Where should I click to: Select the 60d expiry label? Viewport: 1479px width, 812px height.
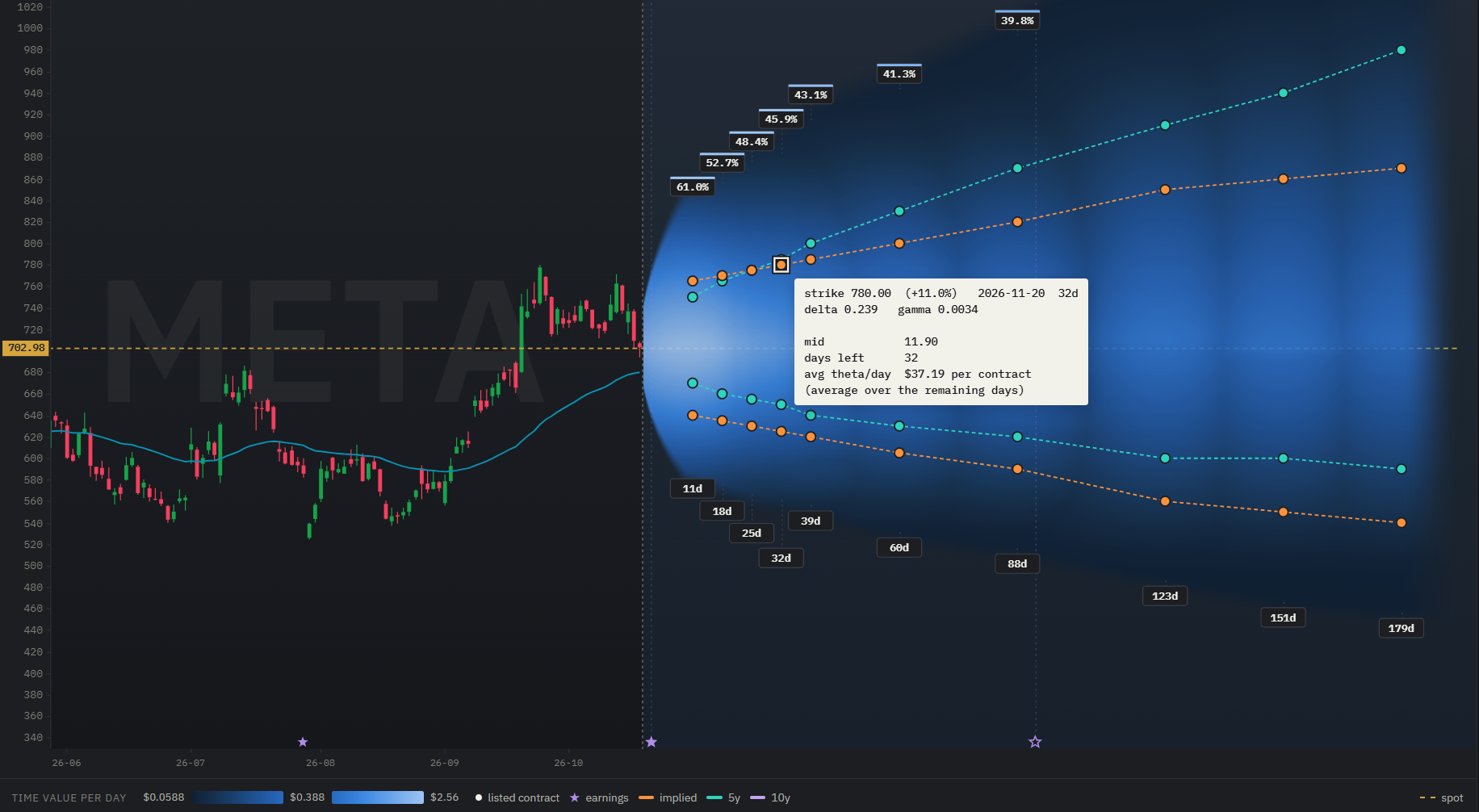[899, 547]
